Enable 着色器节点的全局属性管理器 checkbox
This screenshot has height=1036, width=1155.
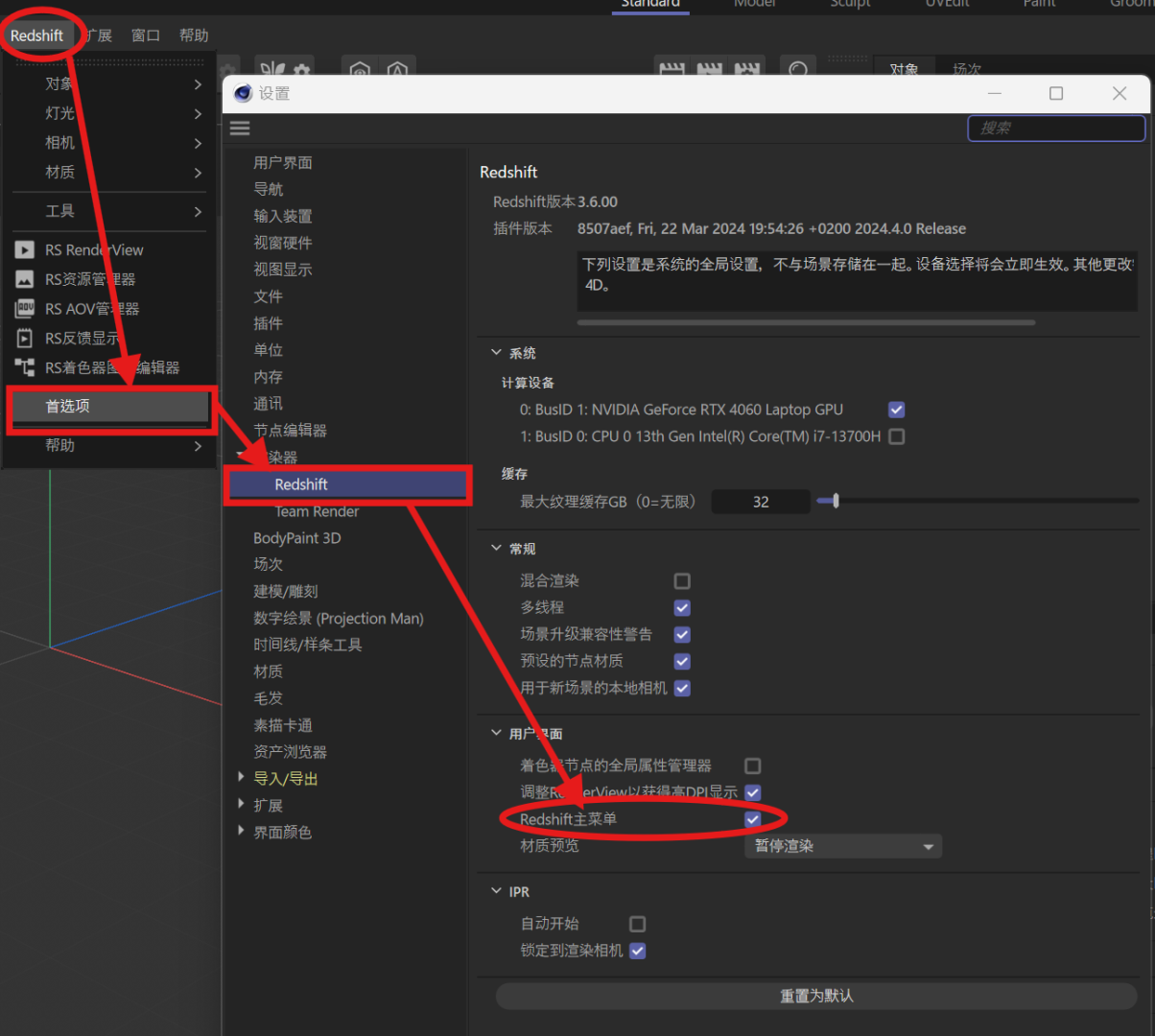[x=753, y=766]
